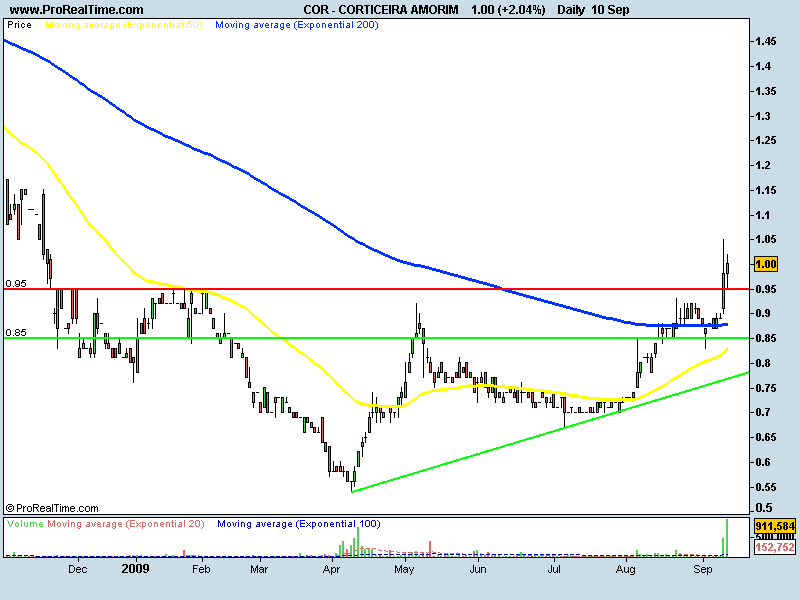Click the 0.95 red resistance line label
The width and height of the screenshot is (800, 600).
16,284
